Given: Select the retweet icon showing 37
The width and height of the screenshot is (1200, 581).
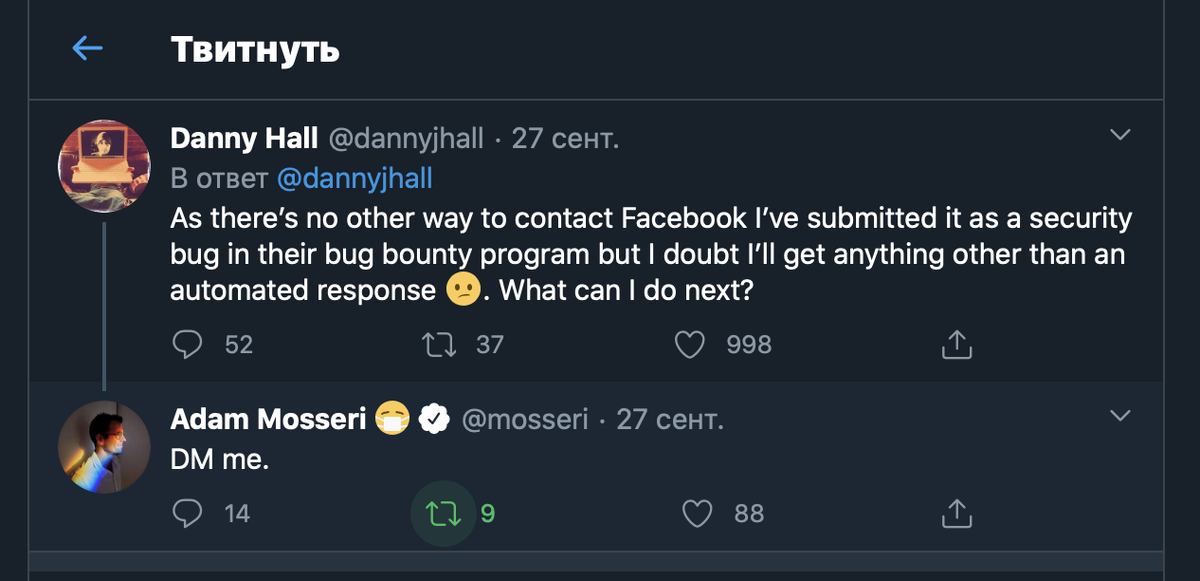Looking at the screenshot, I should click(x=439, y=343).
